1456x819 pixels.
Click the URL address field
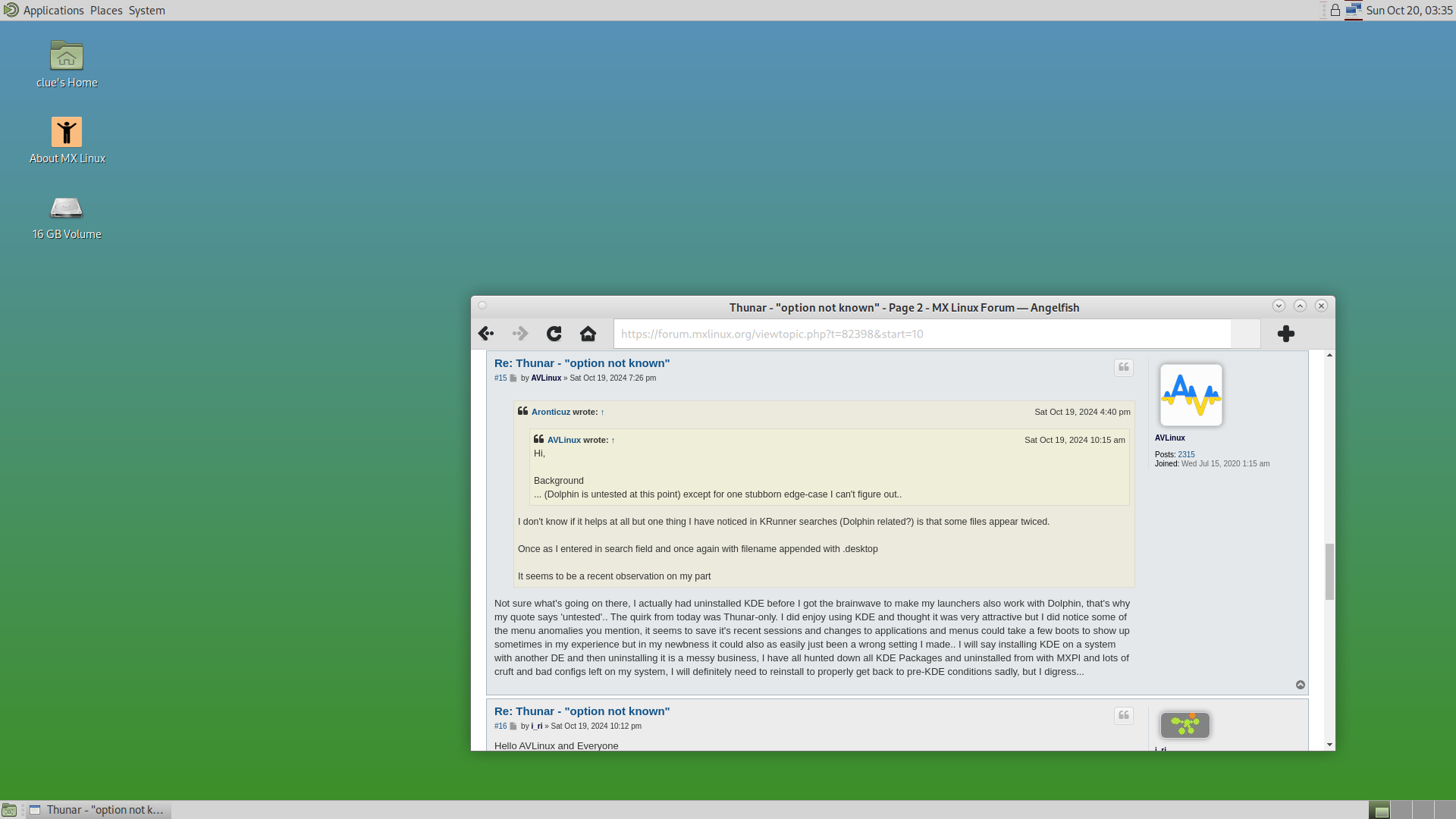tap(921, 334)
